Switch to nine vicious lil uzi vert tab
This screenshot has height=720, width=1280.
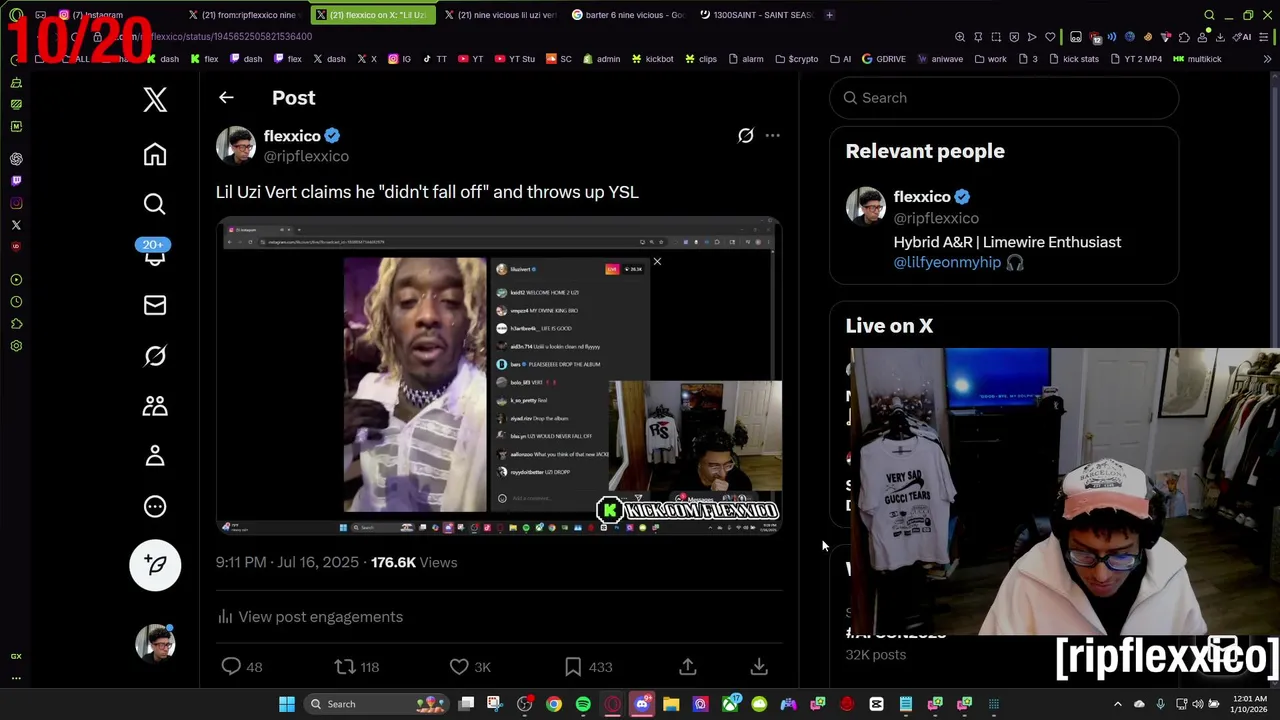[500, 15]
